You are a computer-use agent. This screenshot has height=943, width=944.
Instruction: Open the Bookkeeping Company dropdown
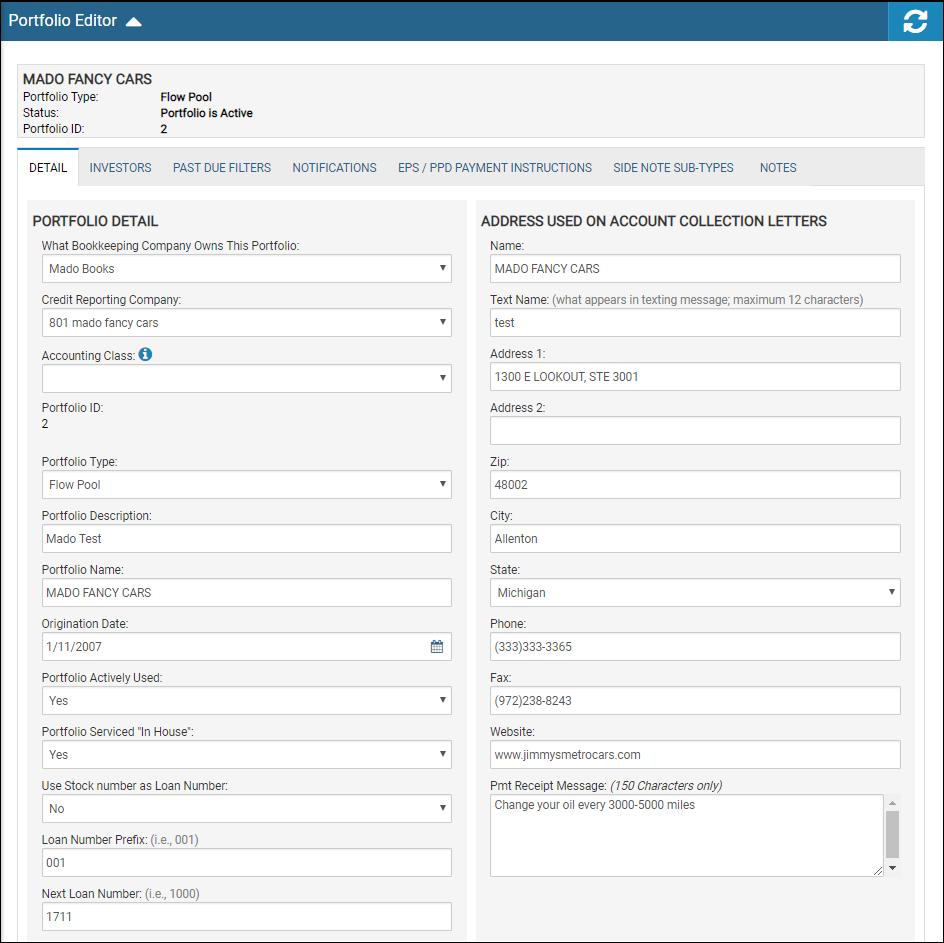[x=247, y=269]
